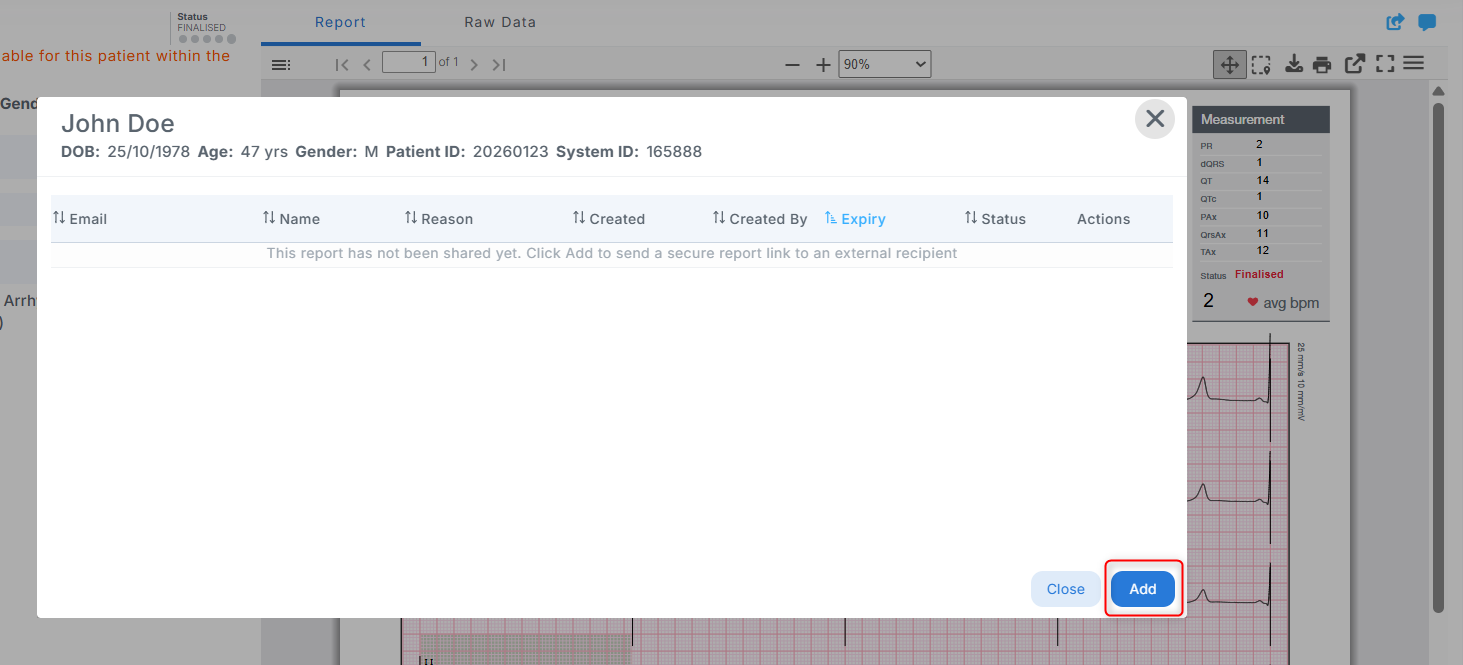Download the report PDF

(1293, 63)
